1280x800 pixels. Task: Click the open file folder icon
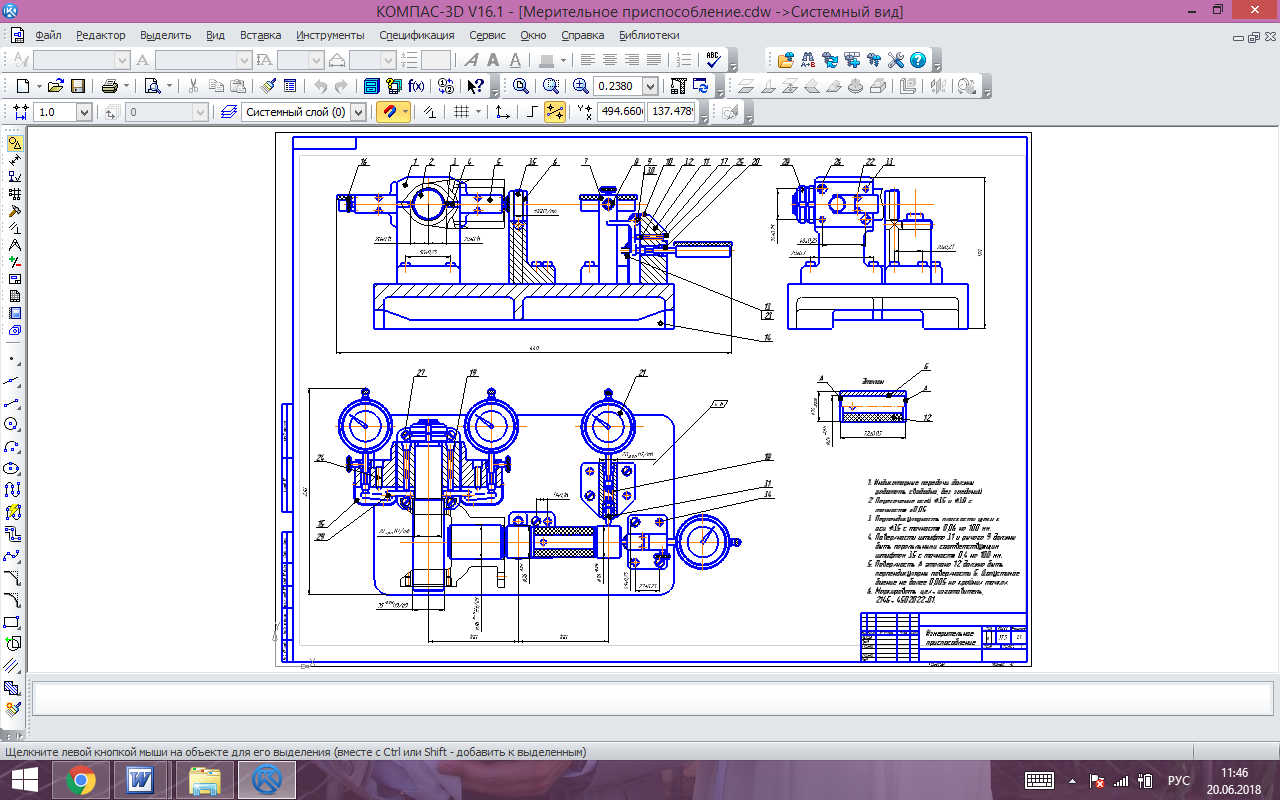click(56, 86)
